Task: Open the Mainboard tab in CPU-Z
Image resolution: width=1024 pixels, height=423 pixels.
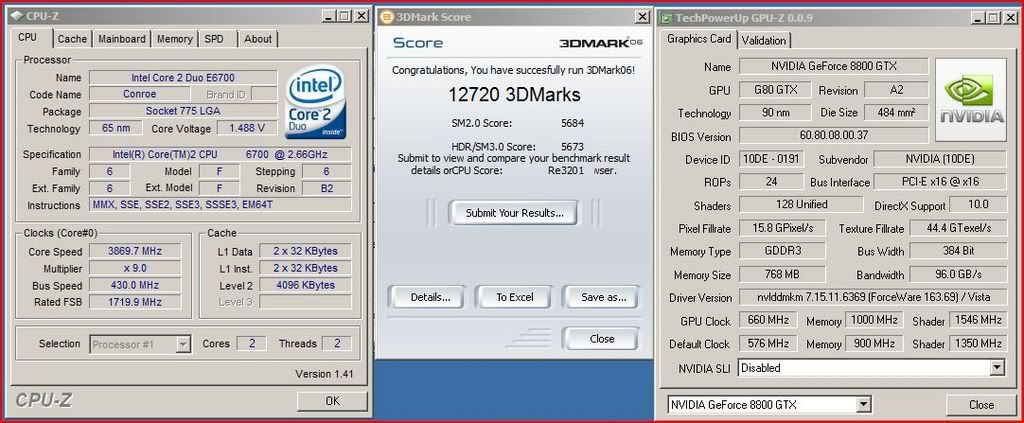Action: (x=122, y=39)
